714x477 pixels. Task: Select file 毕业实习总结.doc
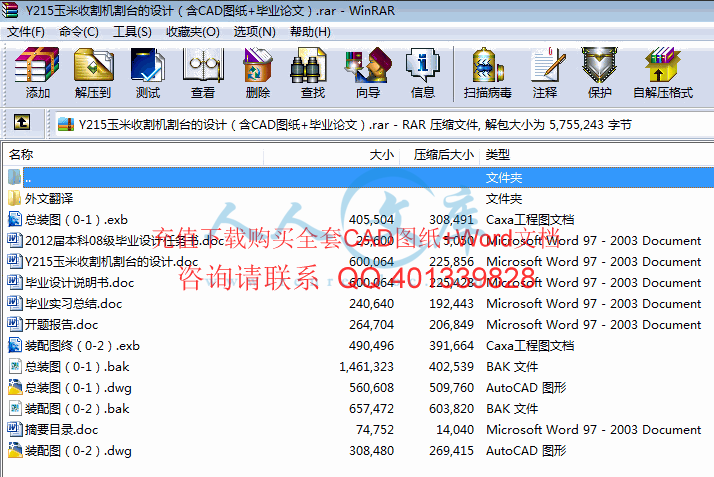click(73, 304)
